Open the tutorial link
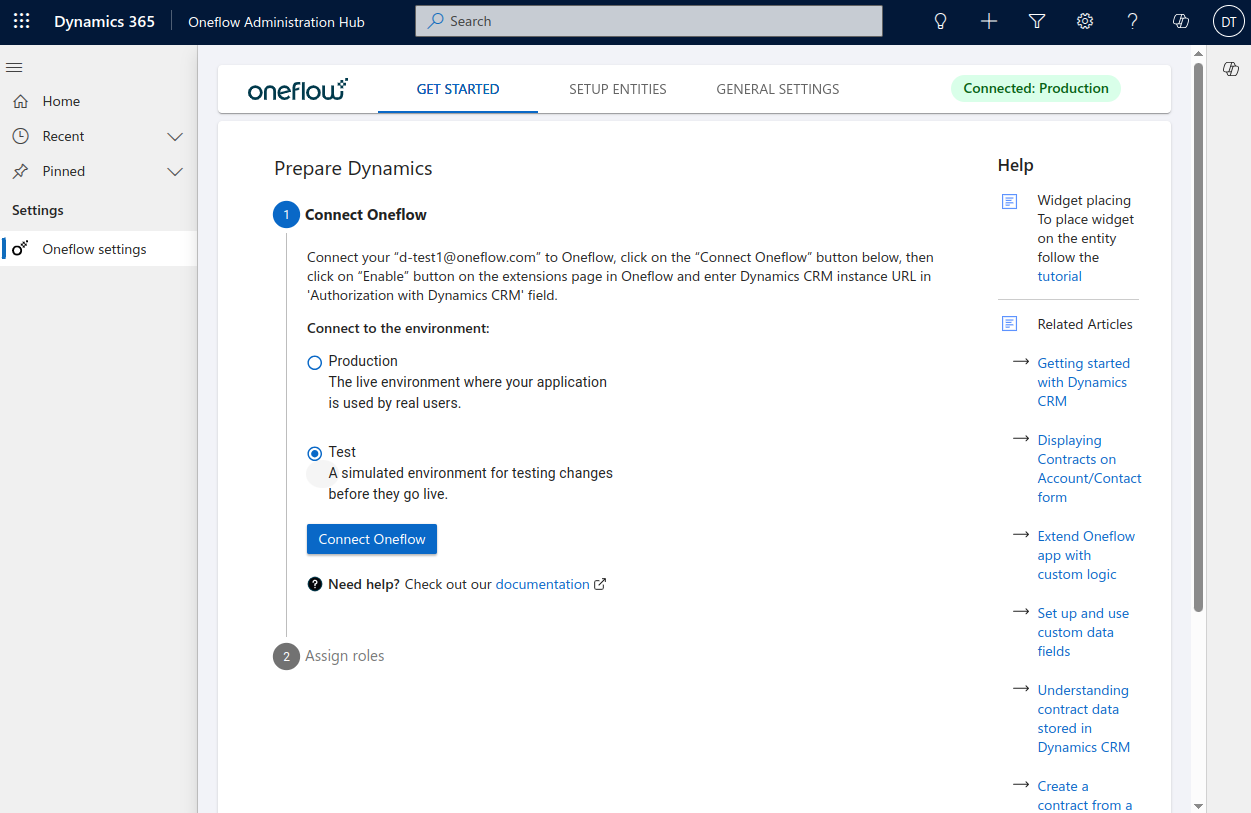 (x=1059, y=276)
